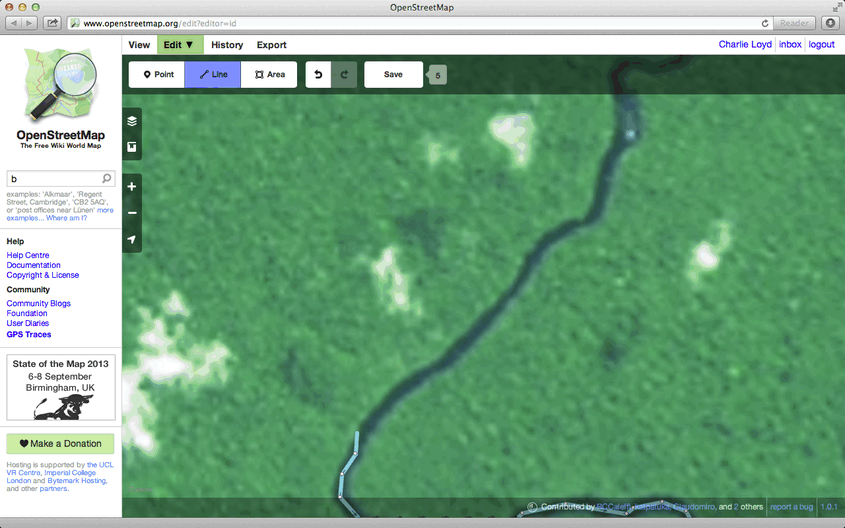Image resolution: width=845 pixels, height=528 pixels.
Task: Zoom in with the plus button
Action: 132,187
